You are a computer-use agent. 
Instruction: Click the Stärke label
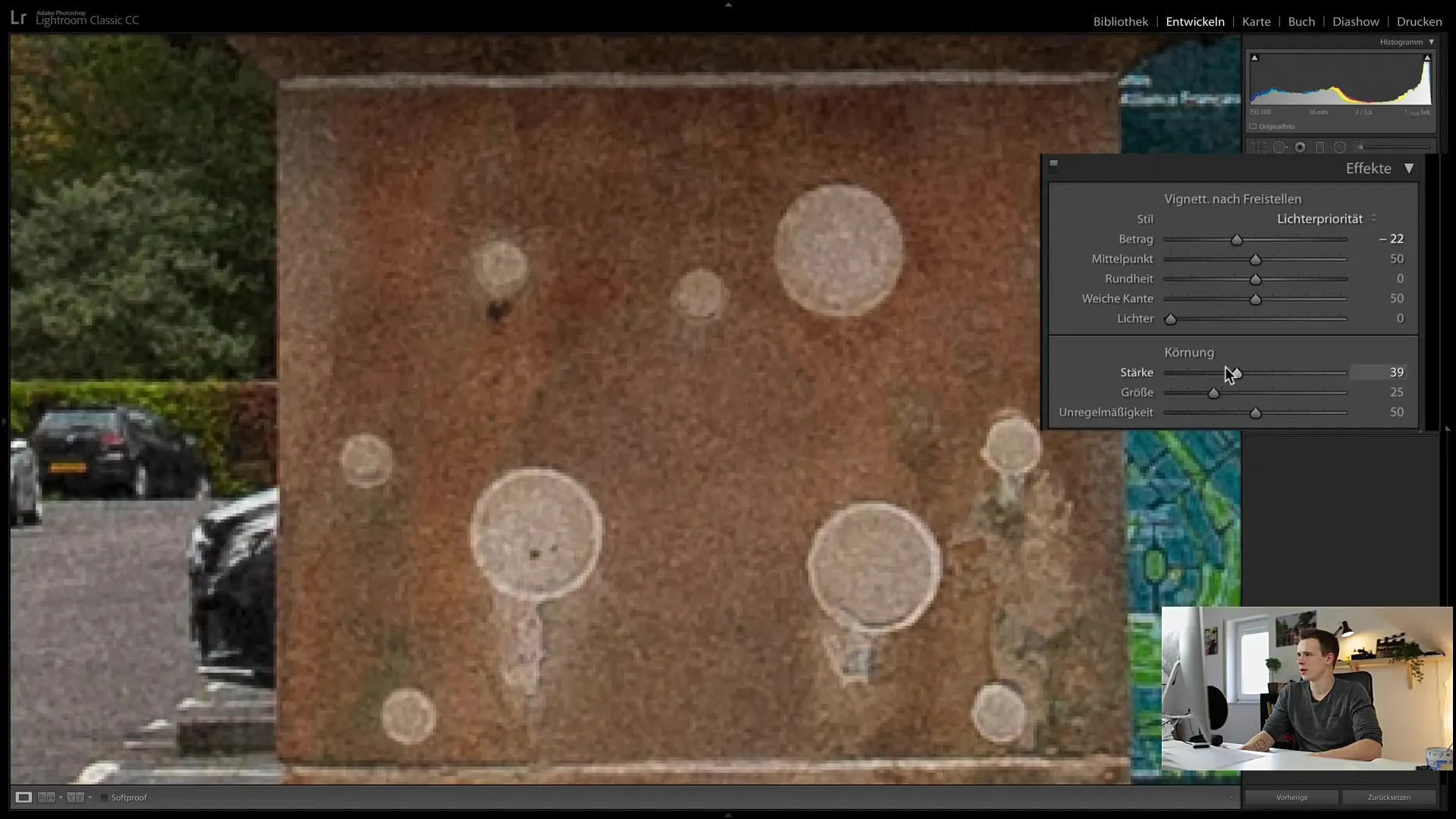tap(1136, 372)
